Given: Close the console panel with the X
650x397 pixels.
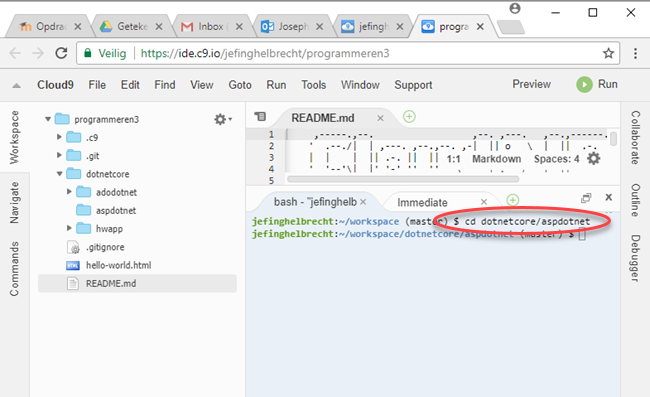Looking at the screenshot, I should 609,197.
